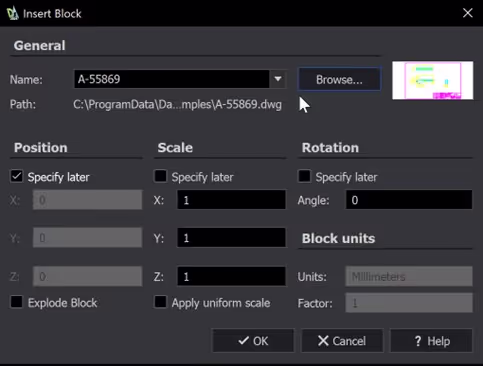
Task: Click the Block units heading
Action: pyautogui.click(x=338, y=238)
